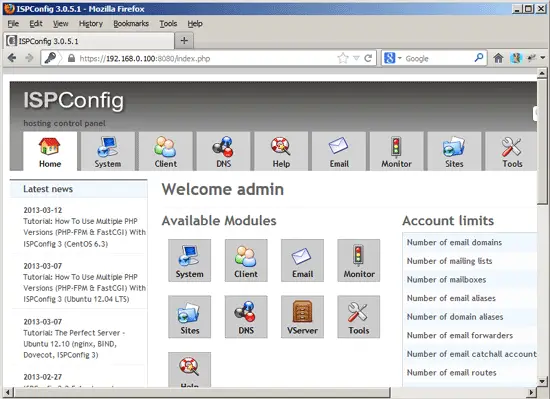Open the History menu
550x399 pixels.
[91, 23]
